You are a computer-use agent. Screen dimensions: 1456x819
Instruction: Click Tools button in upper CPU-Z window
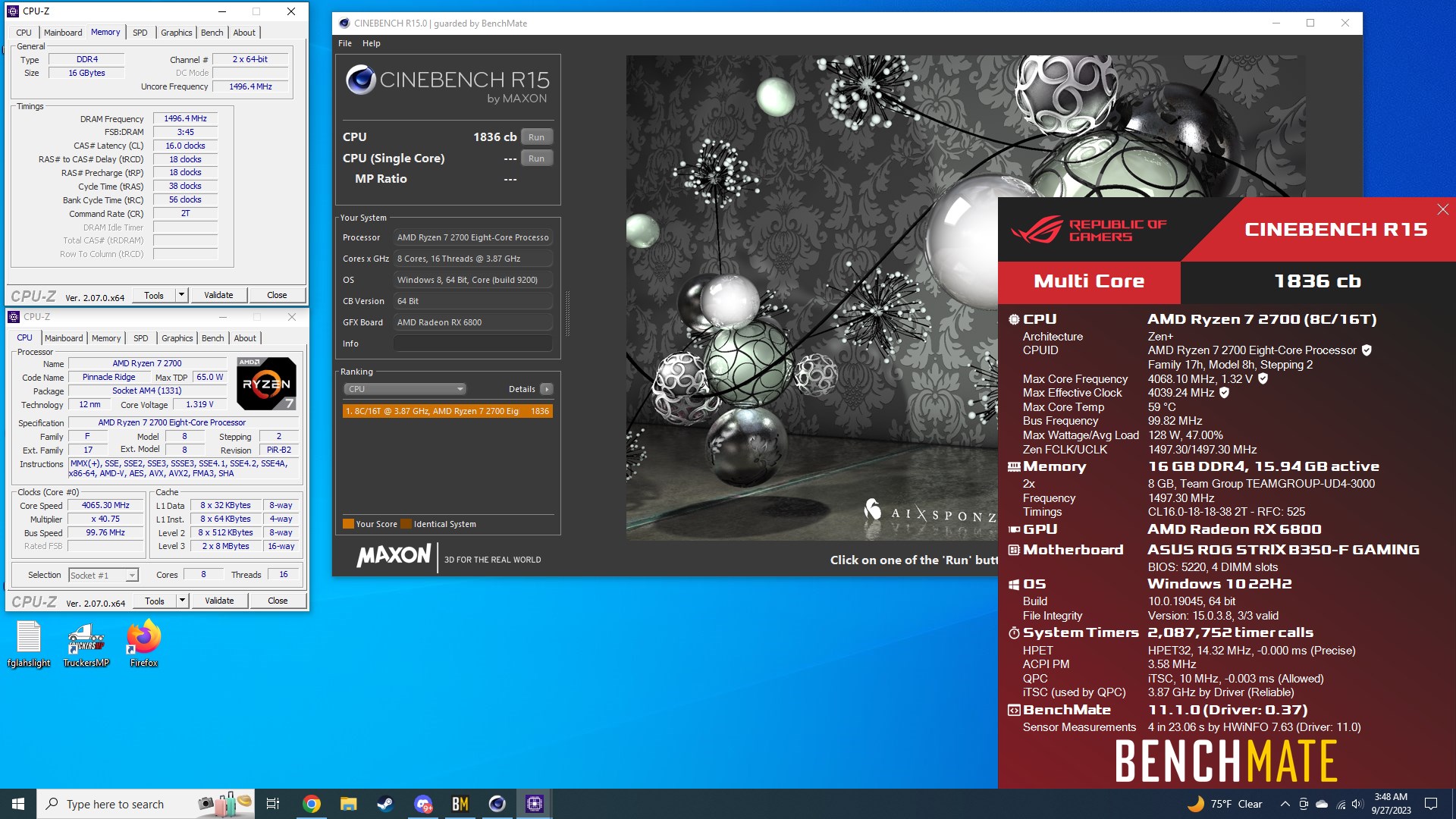(x=154, y=295)
